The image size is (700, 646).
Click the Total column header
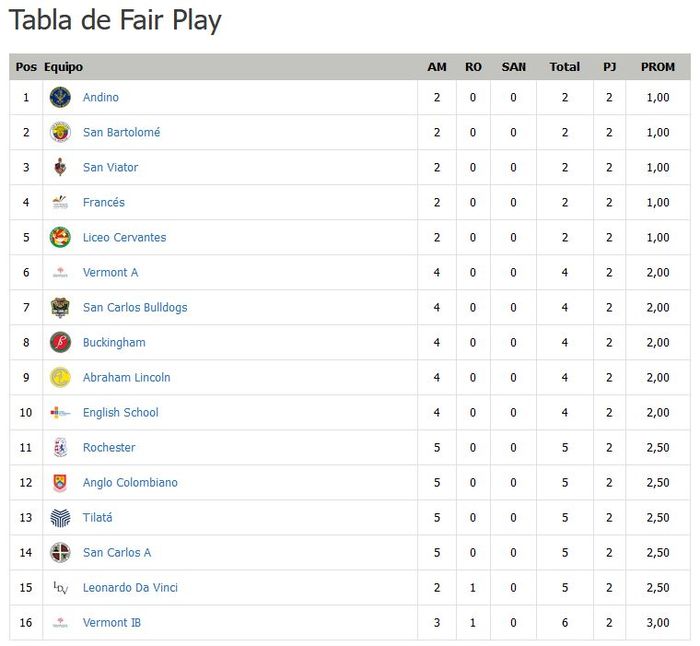(x=564, y=67)
